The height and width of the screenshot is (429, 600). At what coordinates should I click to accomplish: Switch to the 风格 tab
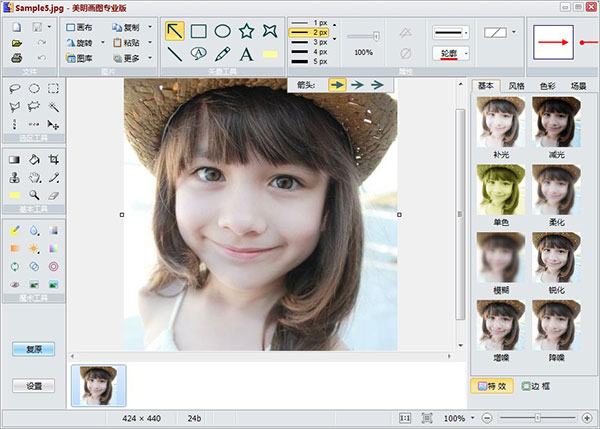(x=515, y=87)
